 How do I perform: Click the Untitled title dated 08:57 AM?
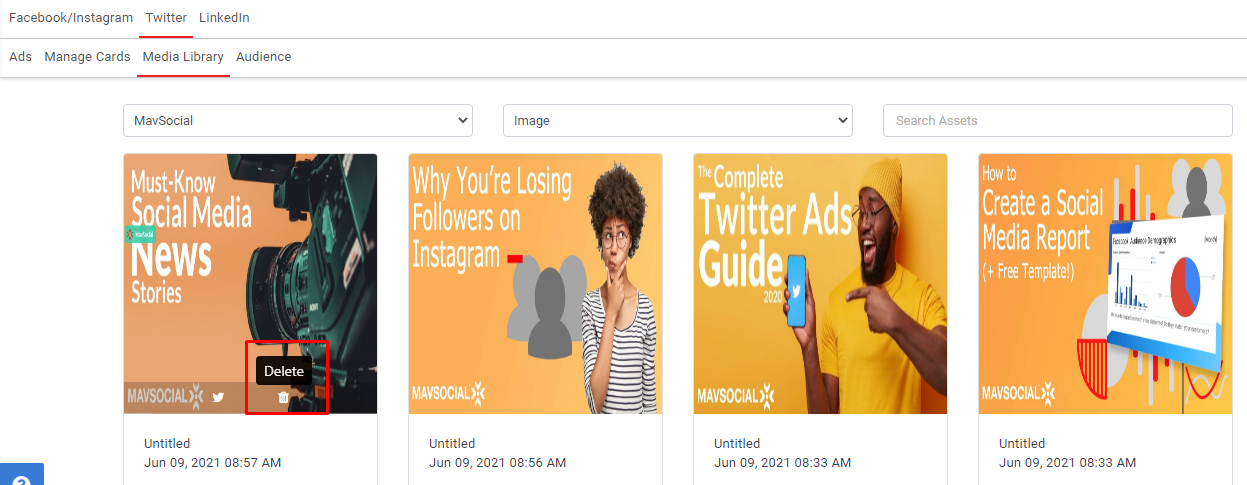tap(167, 443)
